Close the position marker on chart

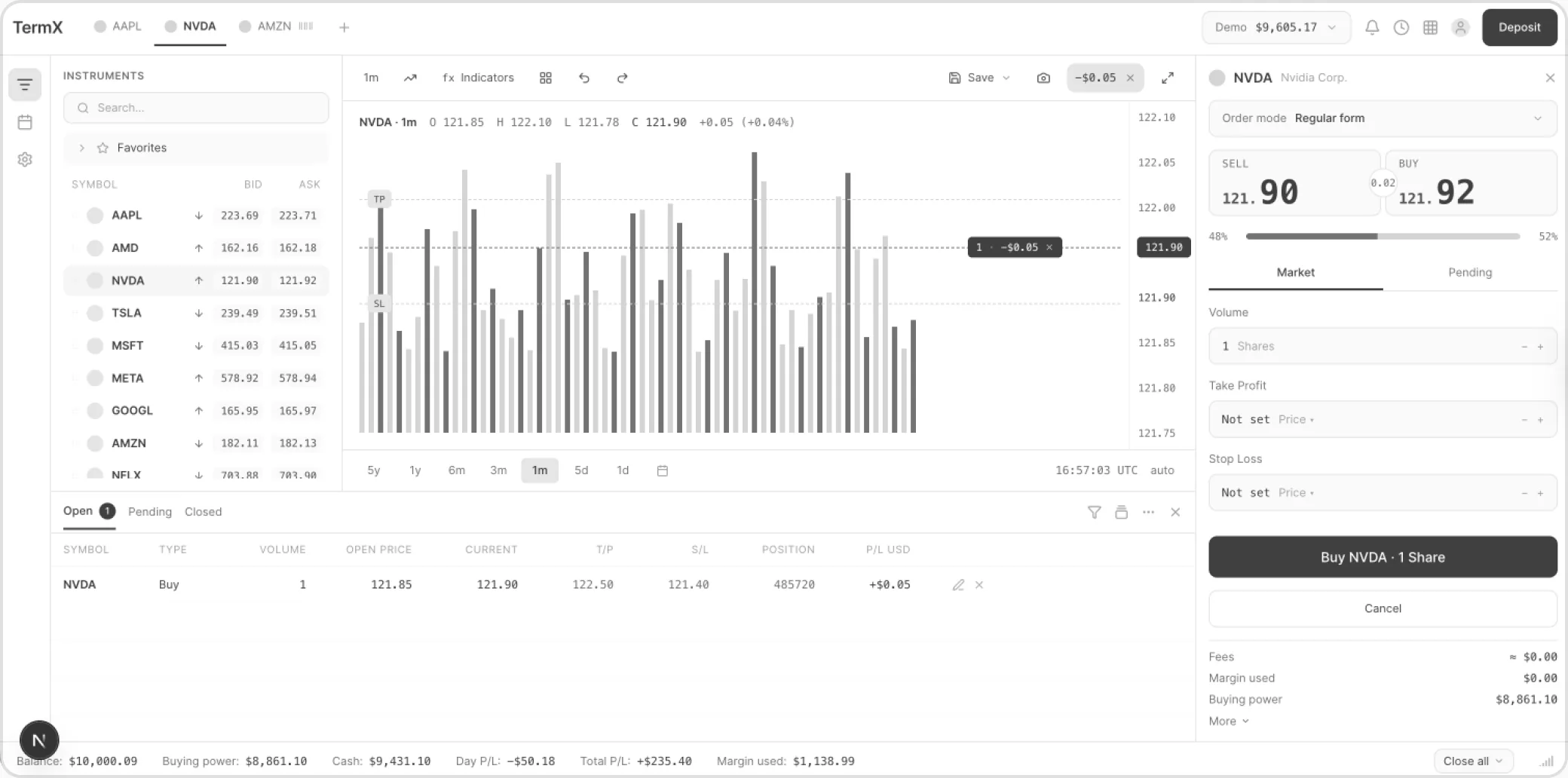(x=1049, y=247)
